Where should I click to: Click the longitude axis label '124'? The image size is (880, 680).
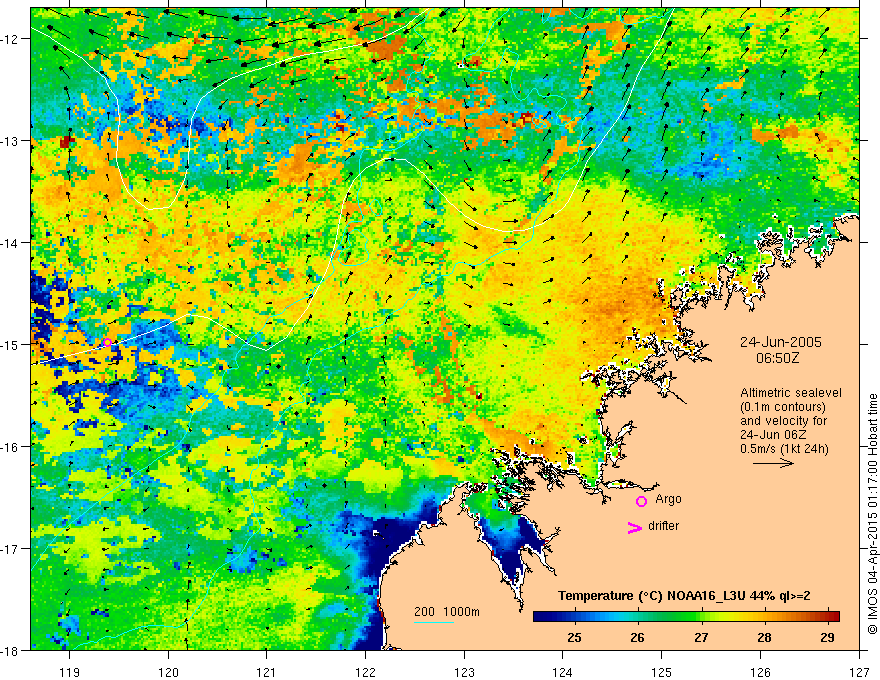coord(563,672)
